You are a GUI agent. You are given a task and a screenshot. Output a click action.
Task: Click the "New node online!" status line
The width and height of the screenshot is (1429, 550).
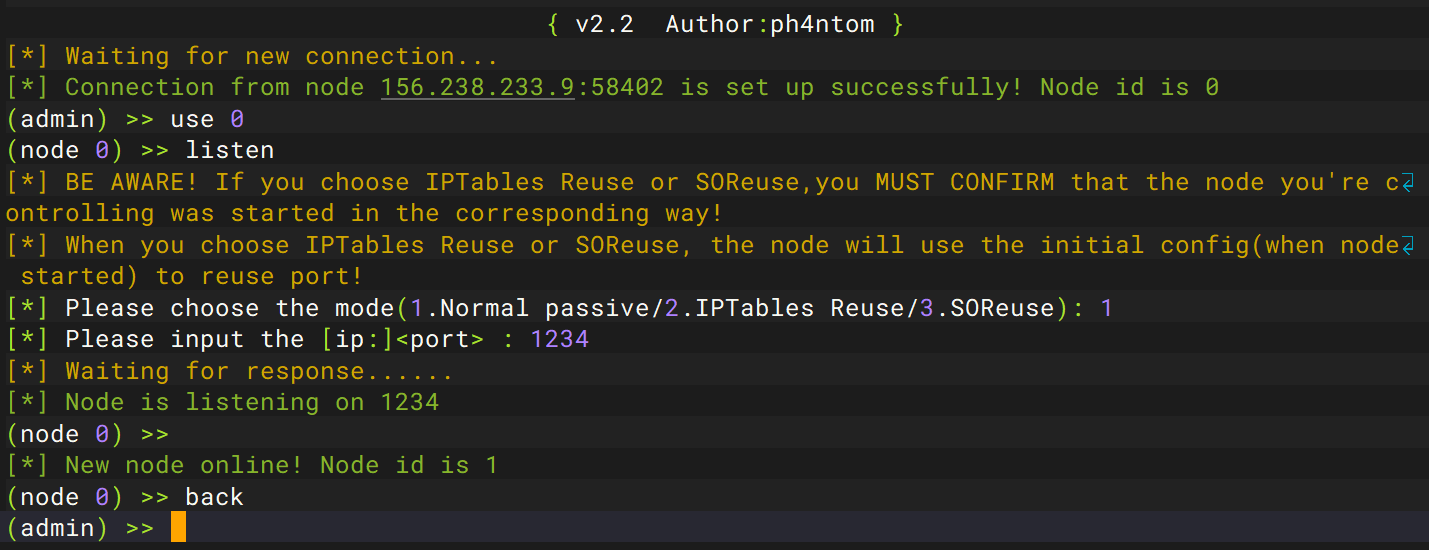pos(190,465)
